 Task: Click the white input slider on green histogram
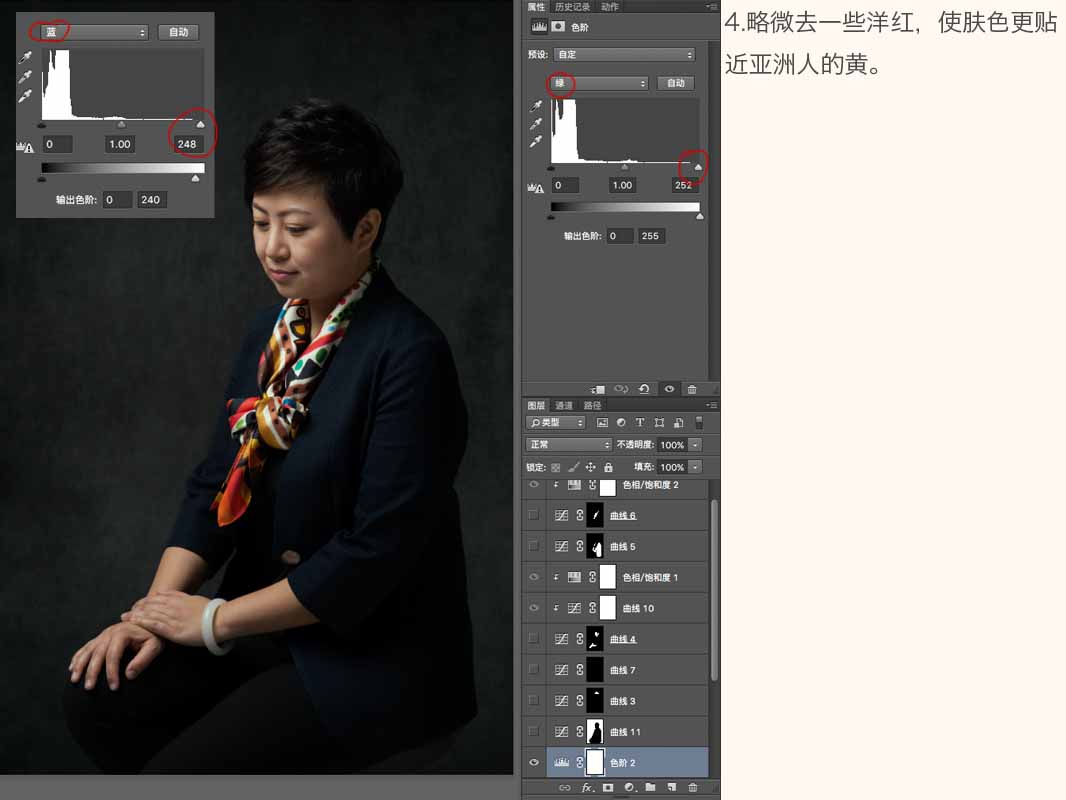(x=698, y=167)
